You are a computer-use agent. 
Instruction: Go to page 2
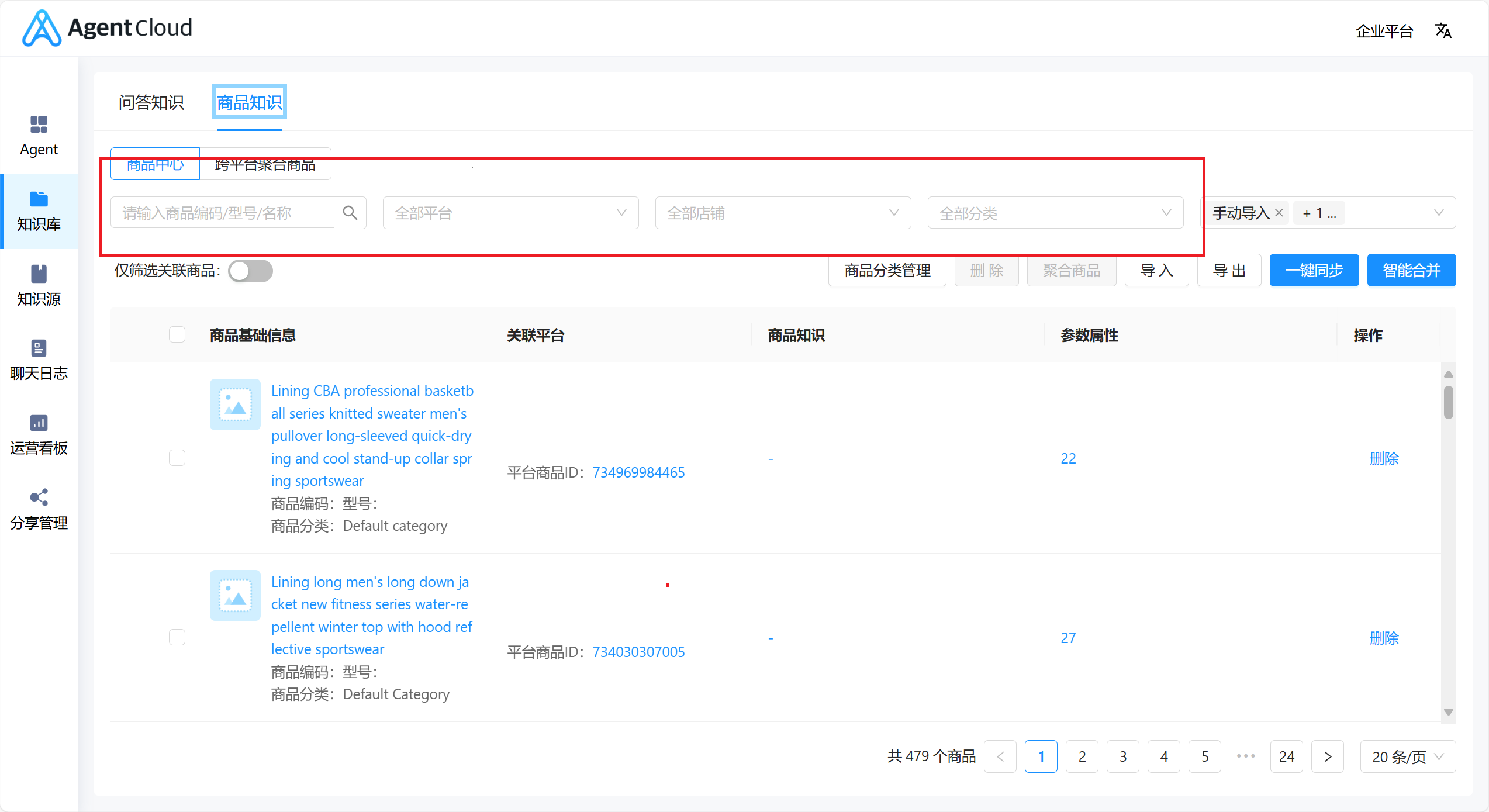(x=1082, y=756)
